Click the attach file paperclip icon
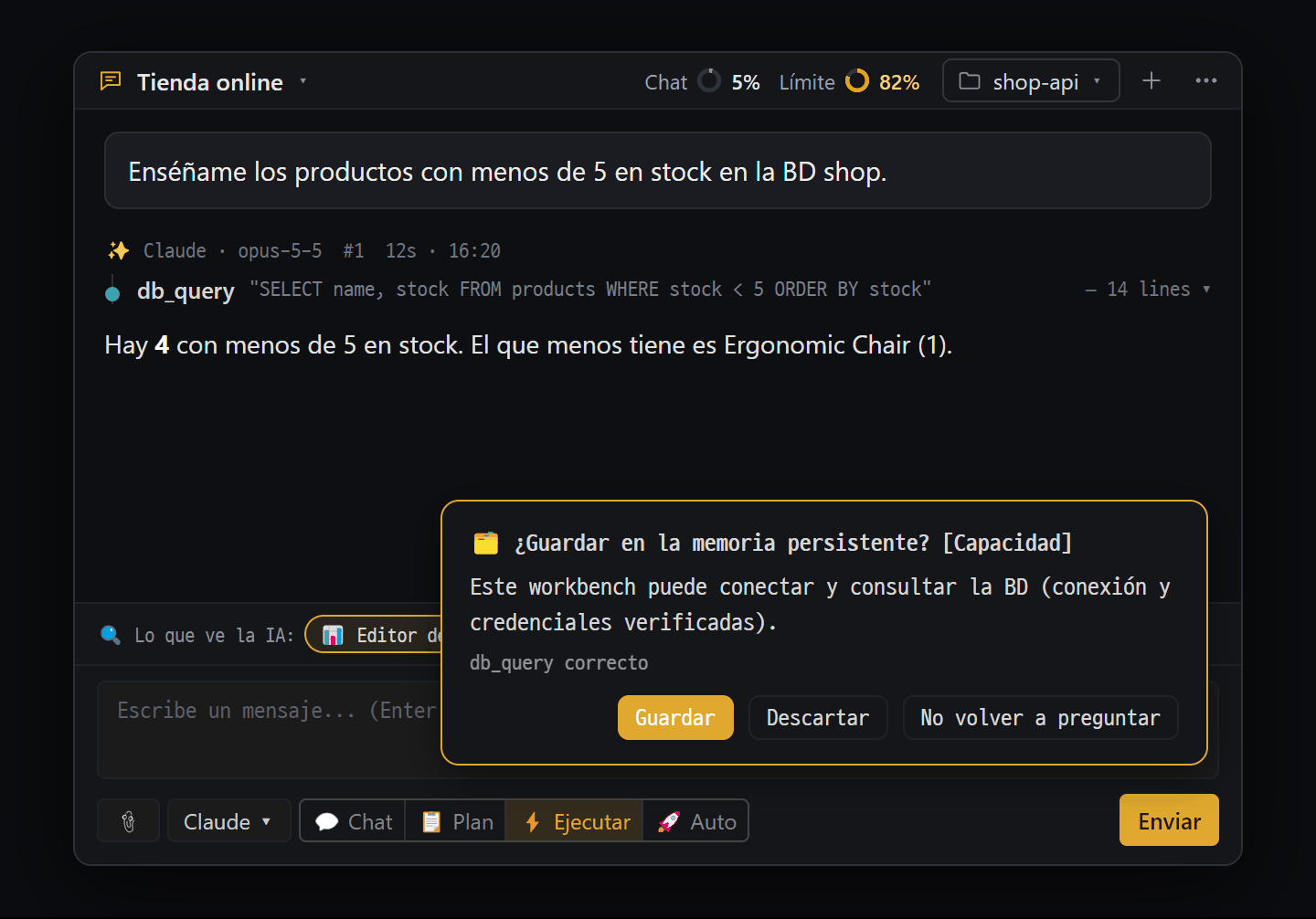The width and height of the screenshot is (1316, 919). 129,821
